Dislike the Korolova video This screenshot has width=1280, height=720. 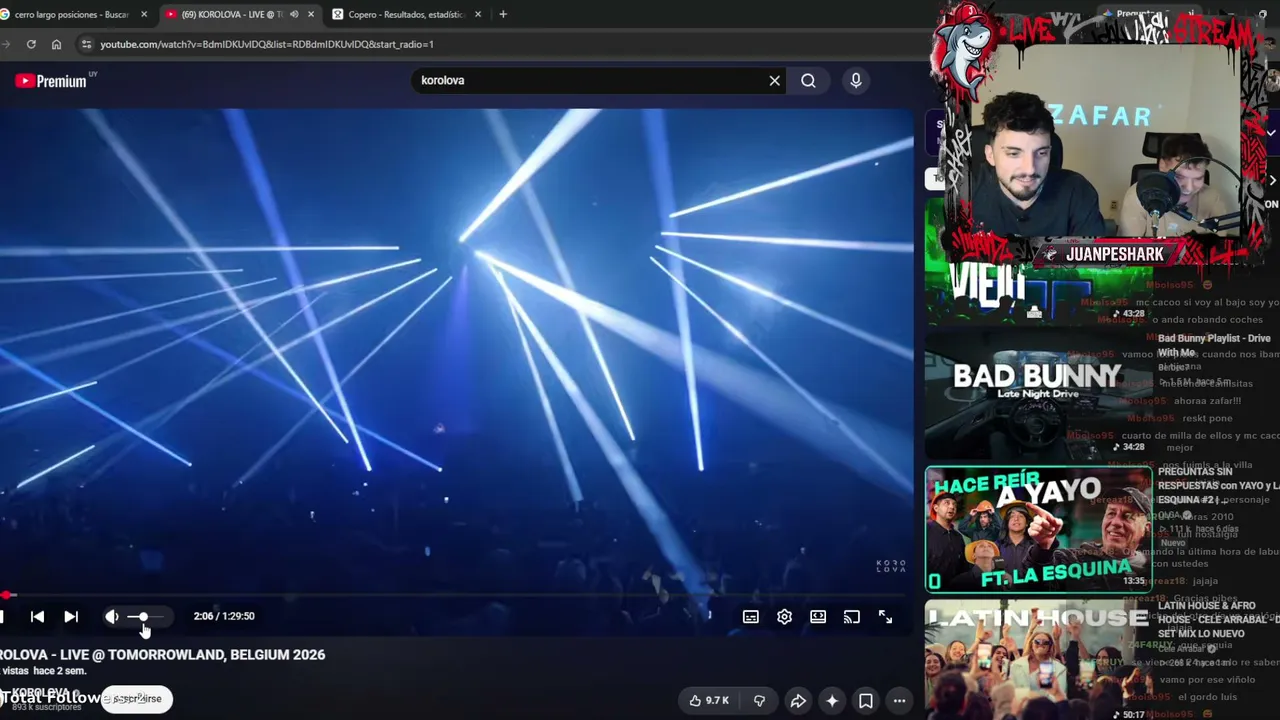[759, 701]
